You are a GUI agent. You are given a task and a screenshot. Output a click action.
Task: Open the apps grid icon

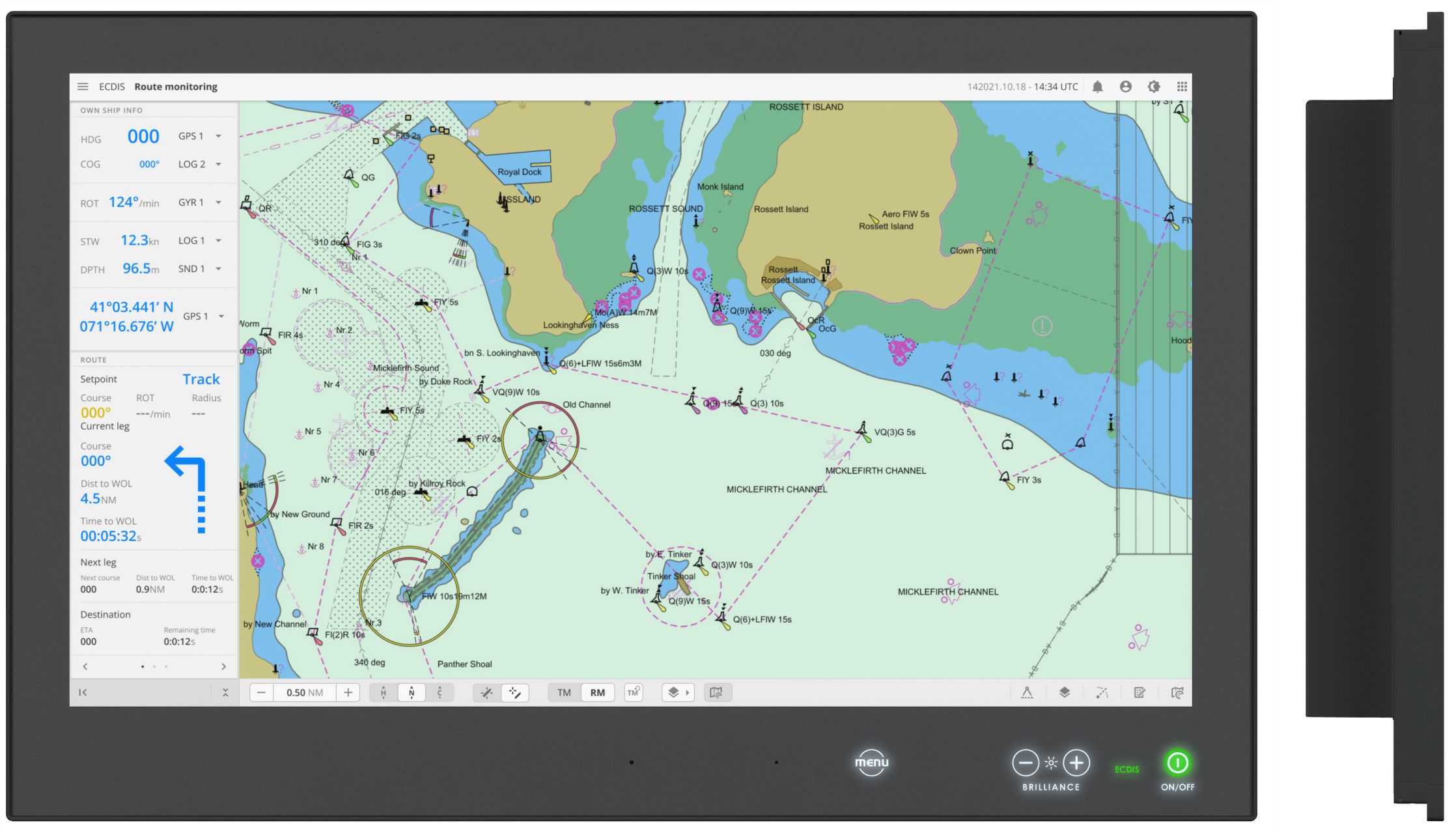click(1182, 87)
